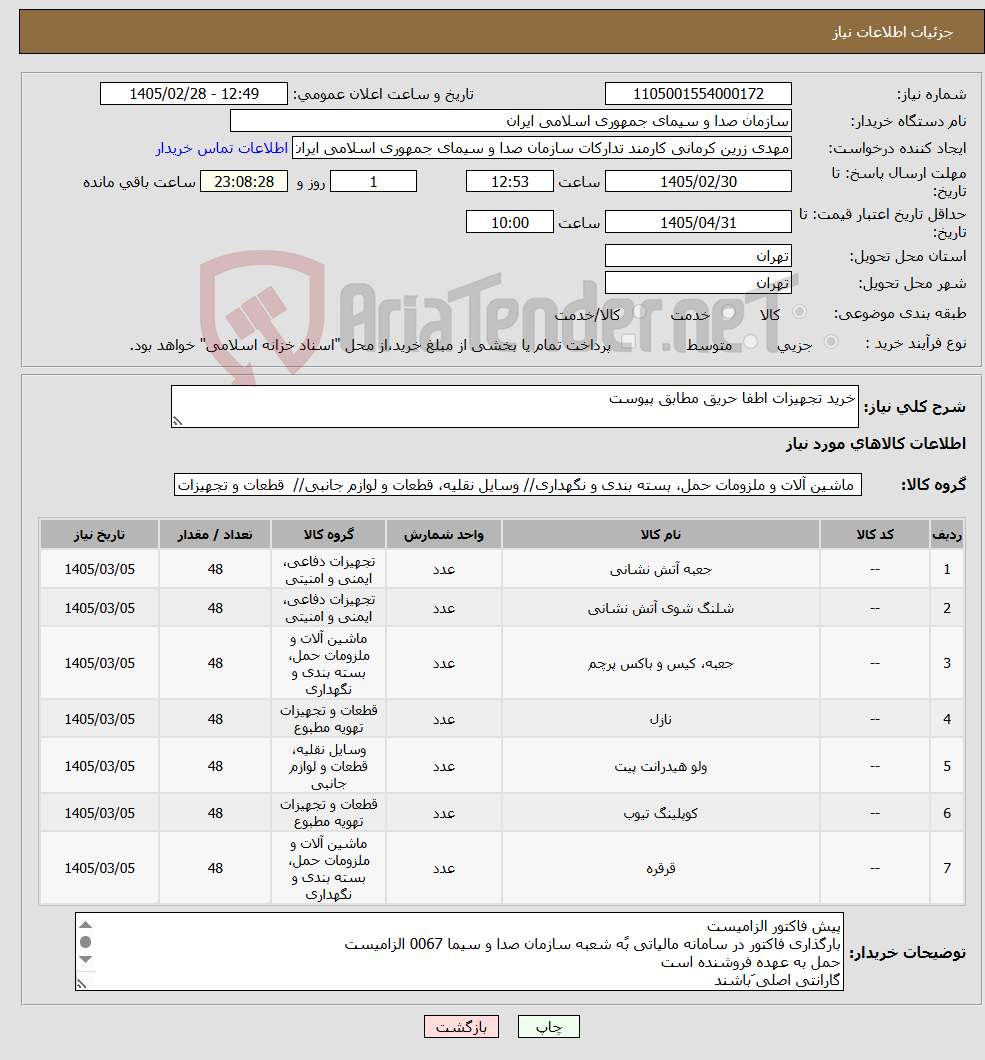Click goods group cell in the قرقره row

(329, 868)
